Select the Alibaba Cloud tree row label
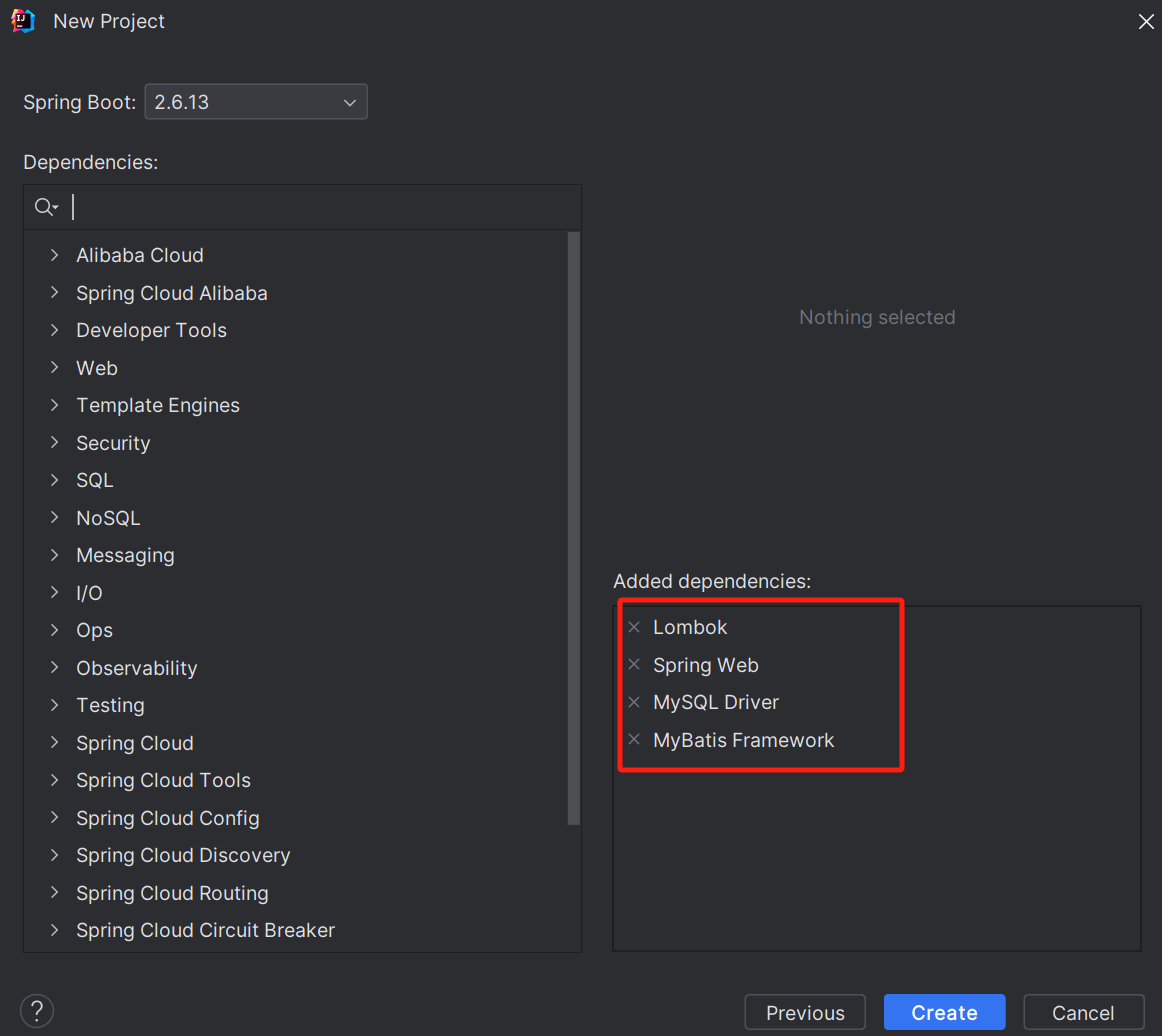The height and width of the screenshot is (1036, 1162). click(139, 255)
